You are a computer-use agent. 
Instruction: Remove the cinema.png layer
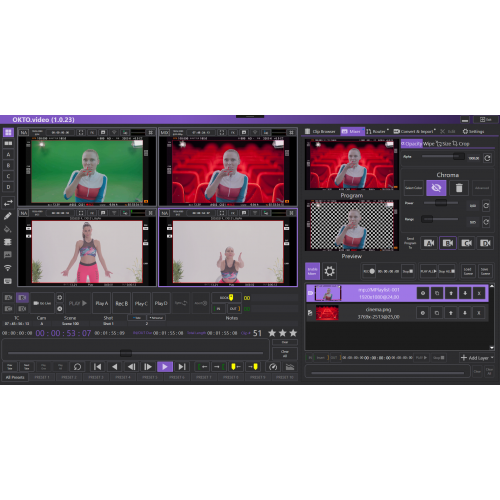[x=479, y=313]
